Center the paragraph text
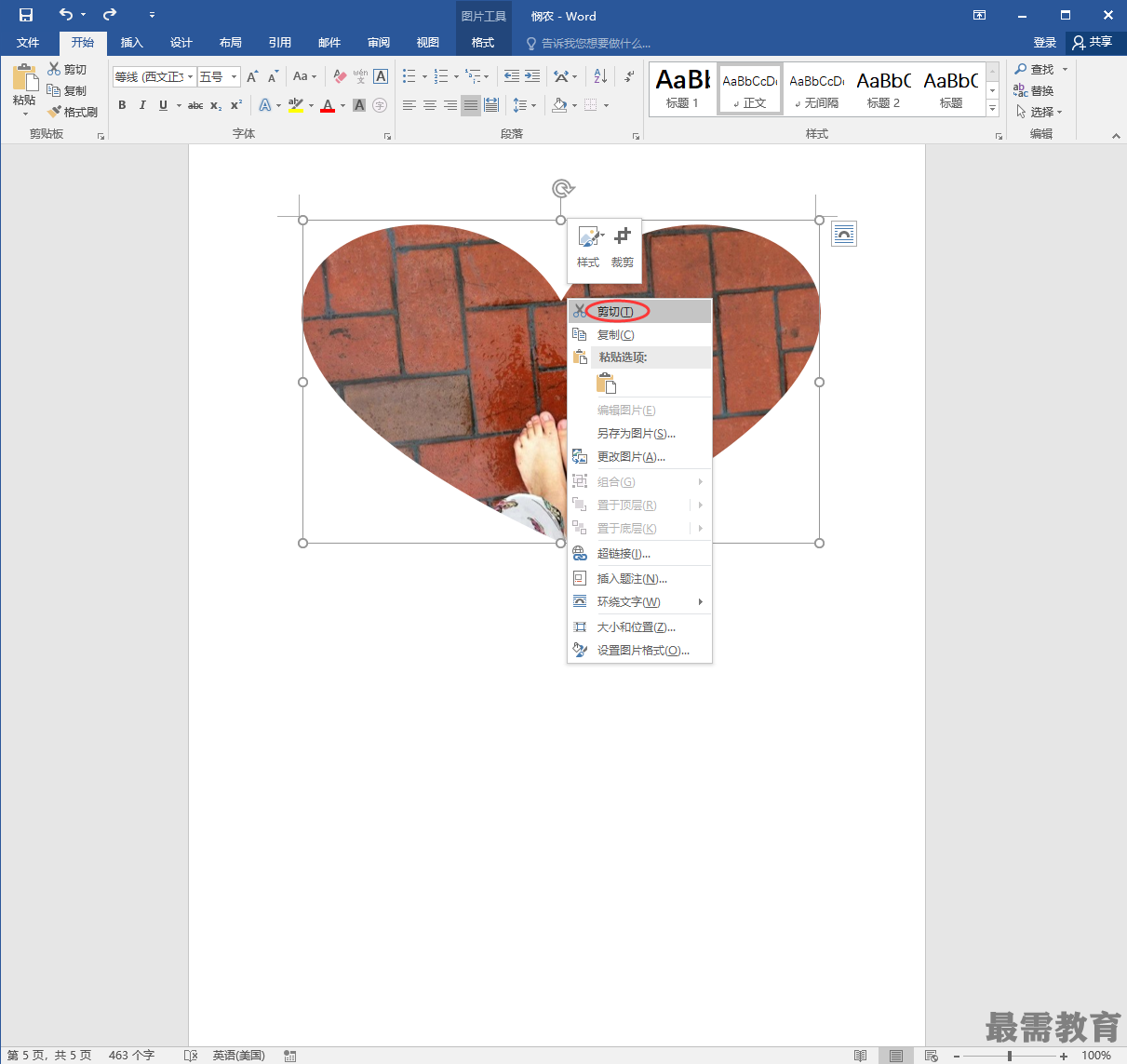Image resolution: width=1127 pixels, height=1064 pixels. tap(430, 105)
